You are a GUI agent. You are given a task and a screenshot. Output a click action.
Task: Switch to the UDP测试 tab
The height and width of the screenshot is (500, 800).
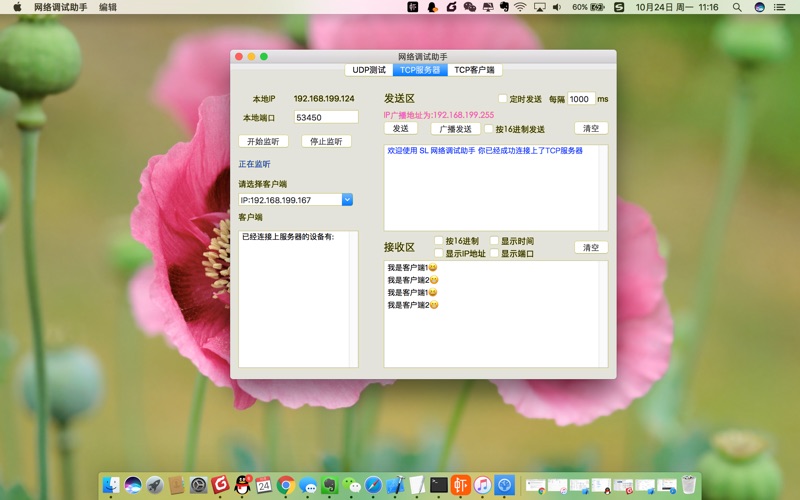click(x=369, y=70)
